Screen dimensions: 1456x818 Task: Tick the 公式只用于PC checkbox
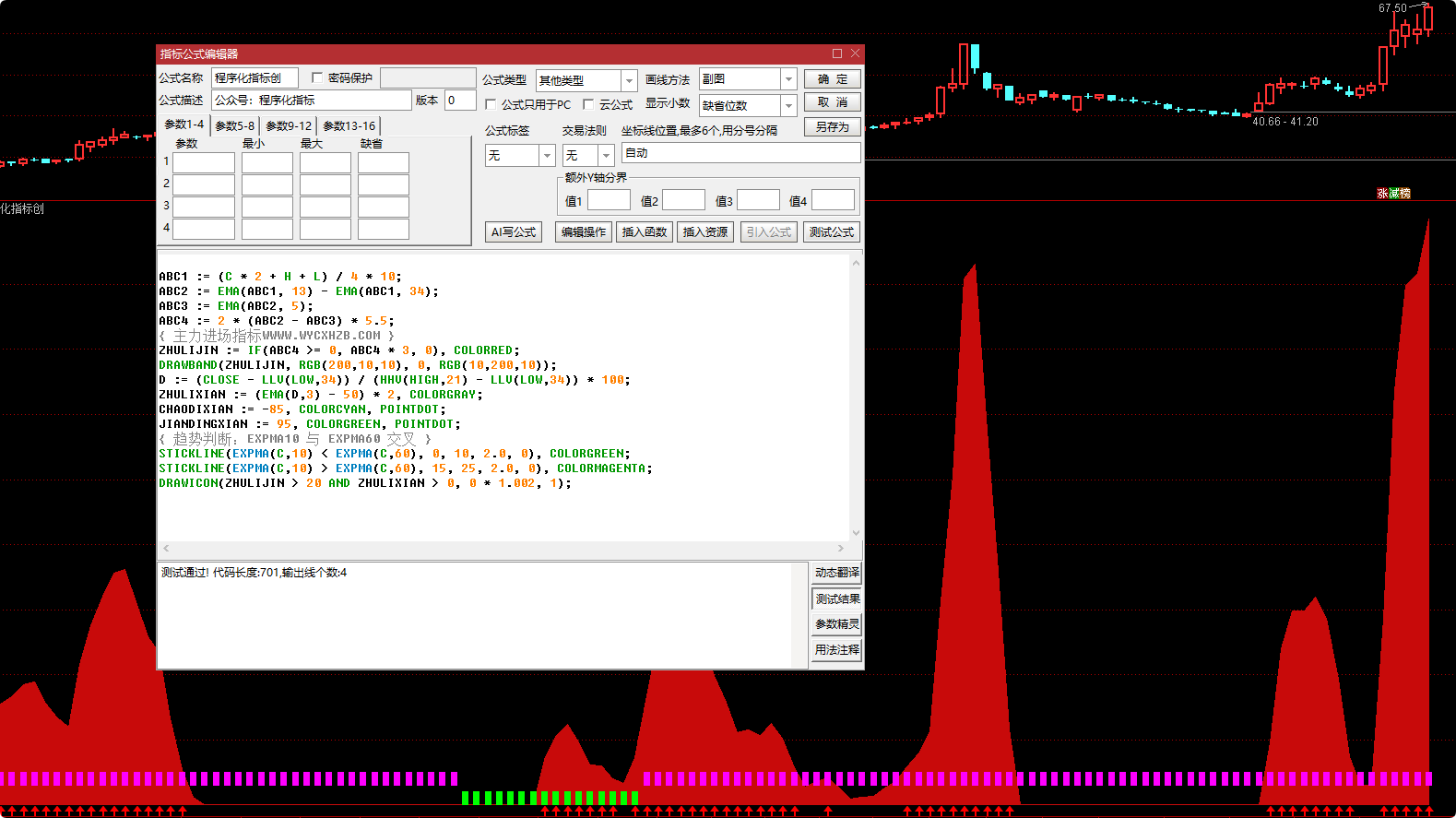pyautogui.click(x=491, y=105)
